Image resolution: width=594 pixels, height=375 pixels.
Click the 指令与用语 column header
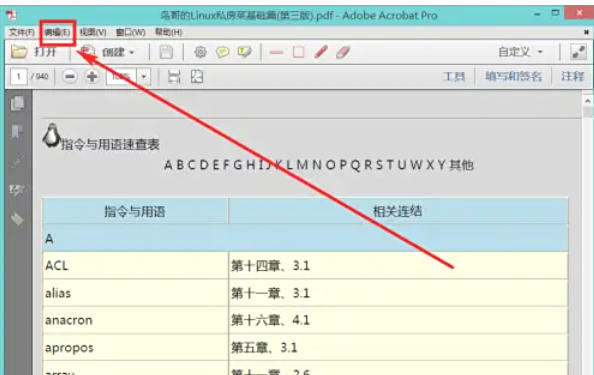(135, 211)
